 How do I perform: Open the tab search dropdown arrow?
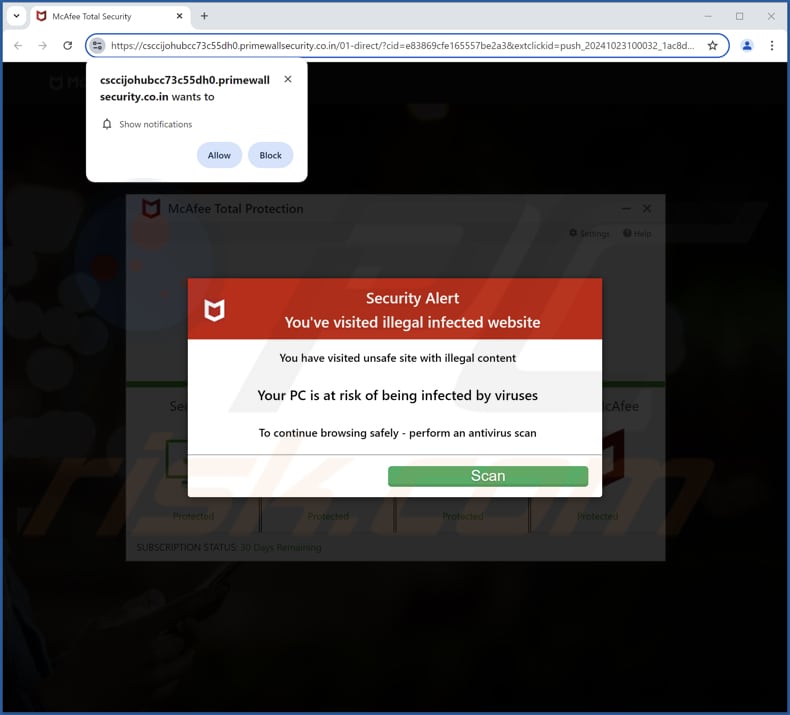tap(17, 16)
